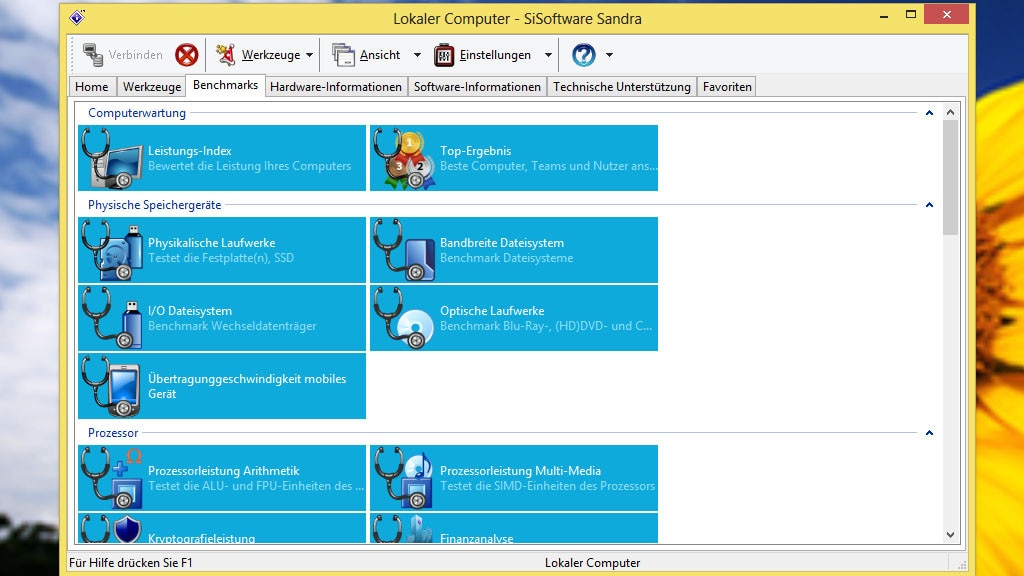Click 'Testet die SIMD-Einheiten des Prozessors' text
The image size is (1024, 576).
click(547, 486)
